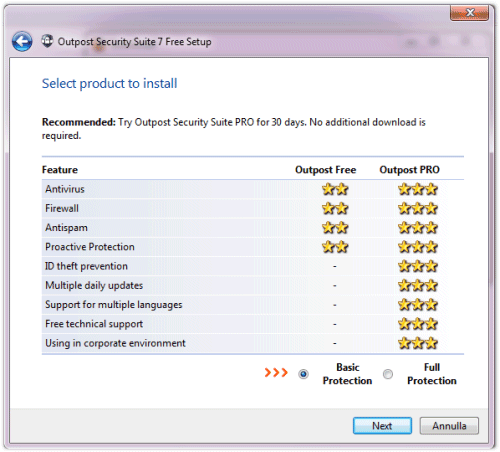Close the setup window
This screenshot has height=452, width=500.
(x=469, y=13)
